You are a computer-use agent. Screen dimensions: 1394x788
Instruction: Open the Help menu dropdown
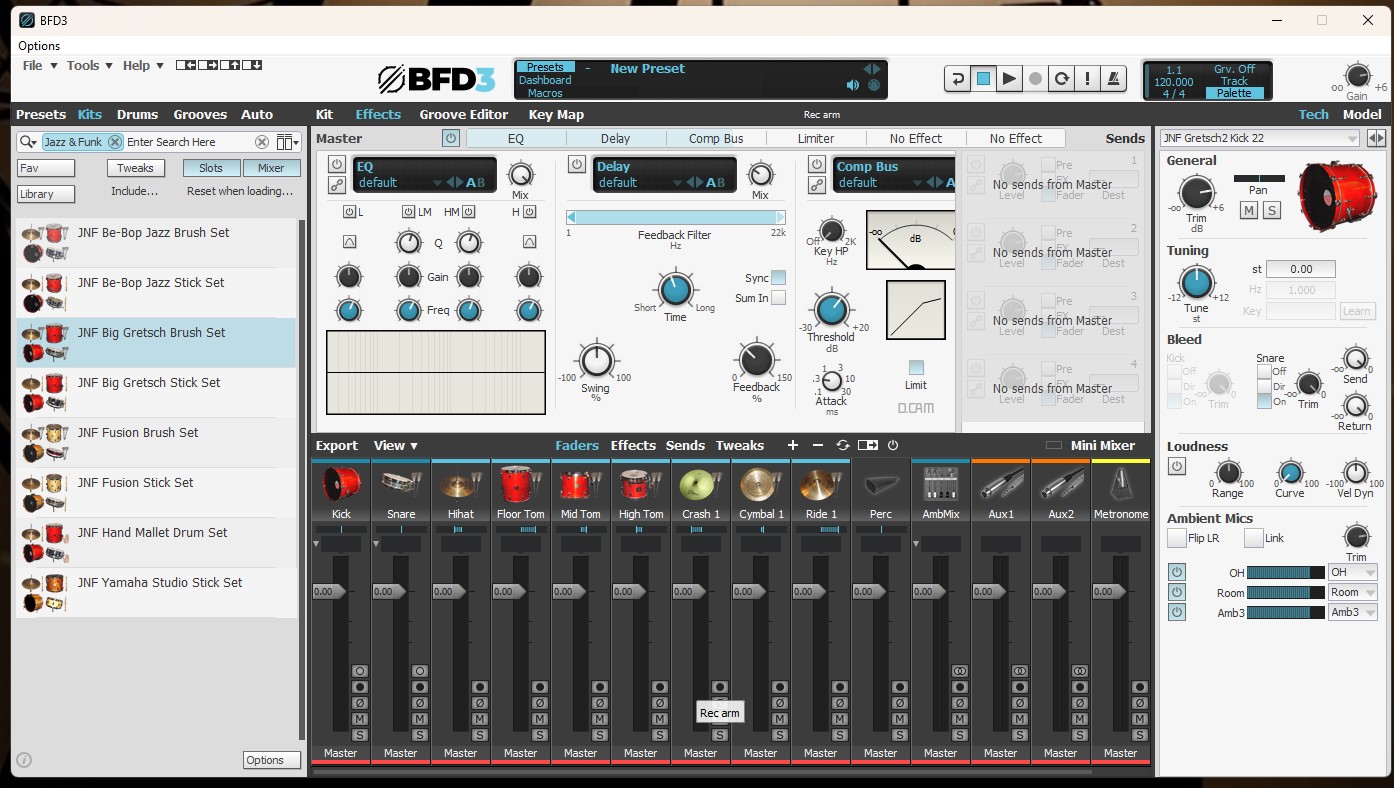(143, 66)
